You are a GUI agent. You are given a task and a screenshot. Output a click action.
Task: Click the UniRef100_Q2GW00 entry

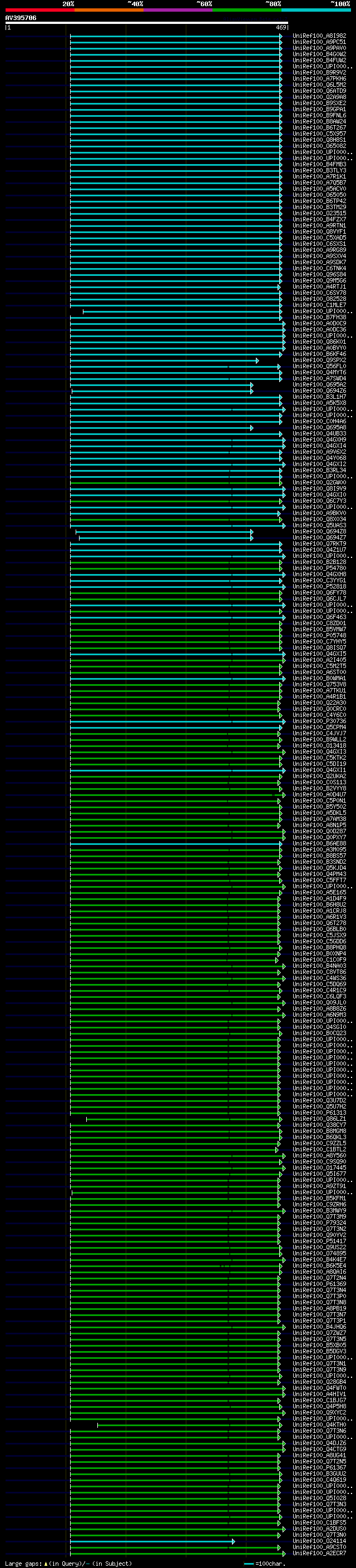click(x=319, y=483)
